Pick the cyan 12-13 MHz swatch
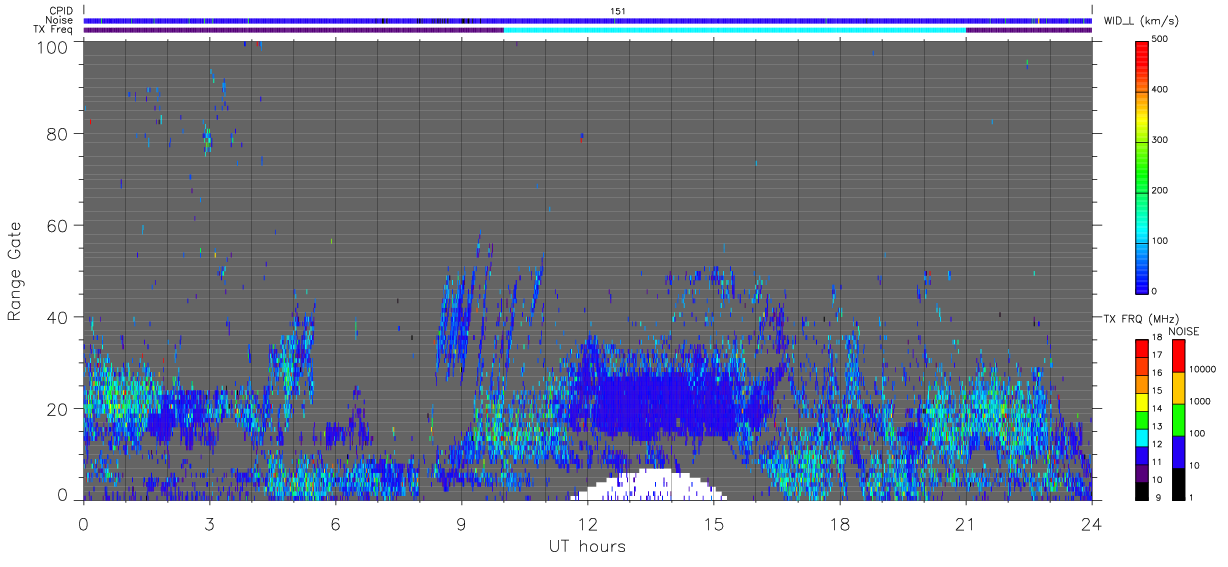 click(1142, 437)
